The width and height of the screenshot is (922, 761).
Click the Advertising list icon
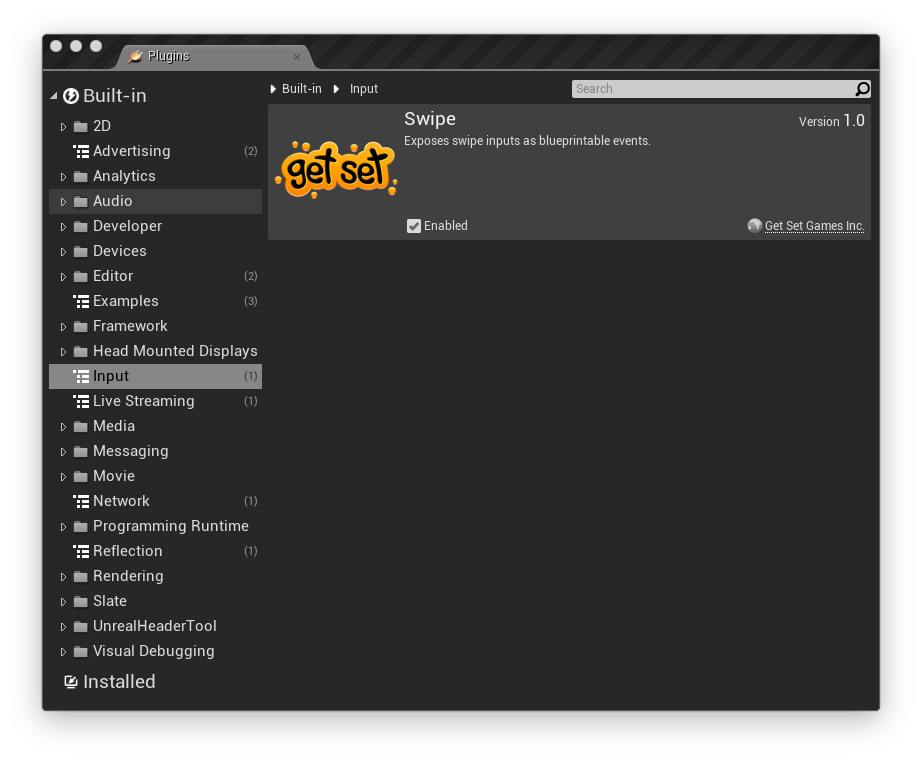tap(81, 151)
